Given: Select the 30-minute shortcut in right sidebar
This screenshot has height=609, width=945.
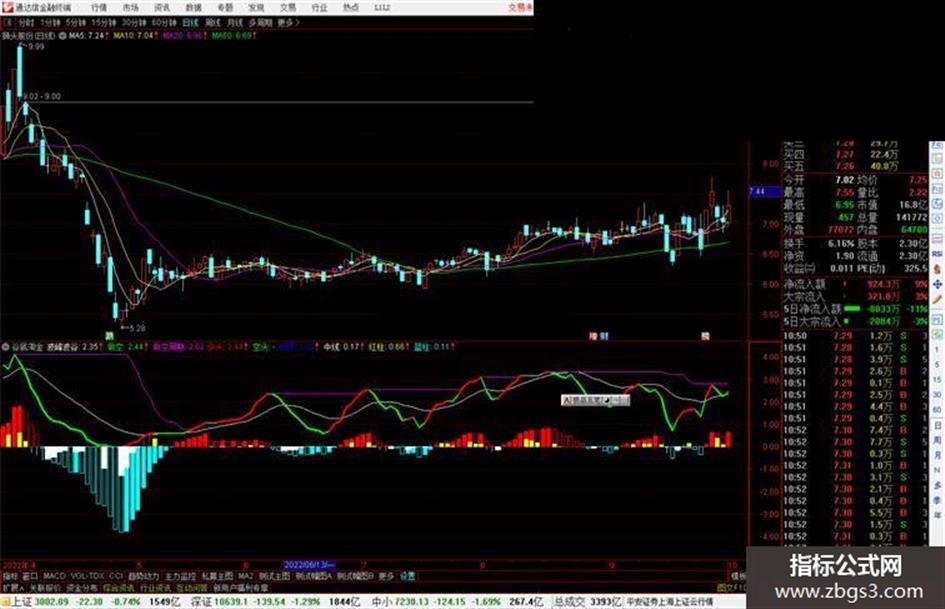Looking at the screenshot, I should click(937, 394).
